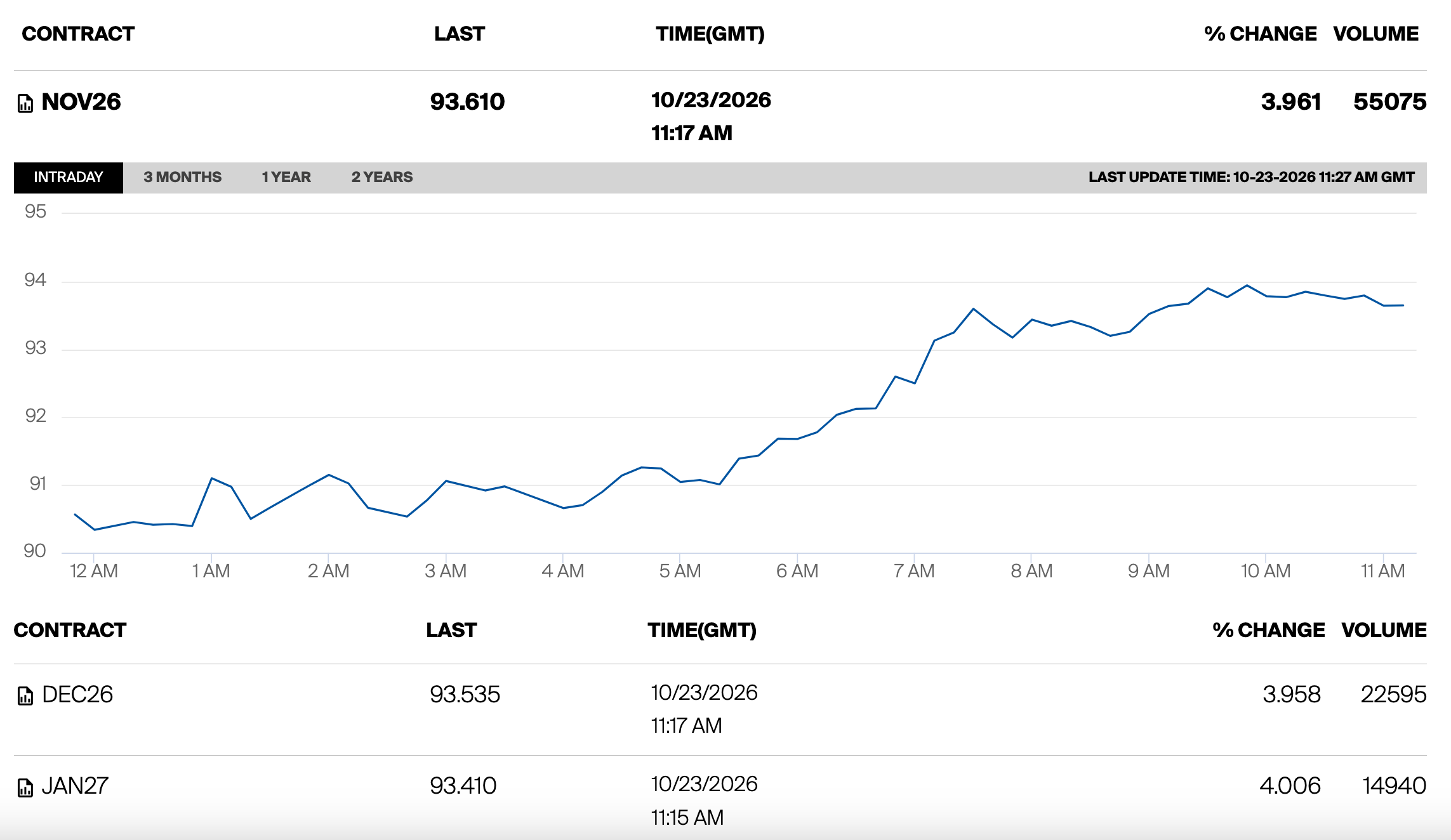Select the INTRADAY tab
This screenshot has width=1451, height=840.
point(69,177)
